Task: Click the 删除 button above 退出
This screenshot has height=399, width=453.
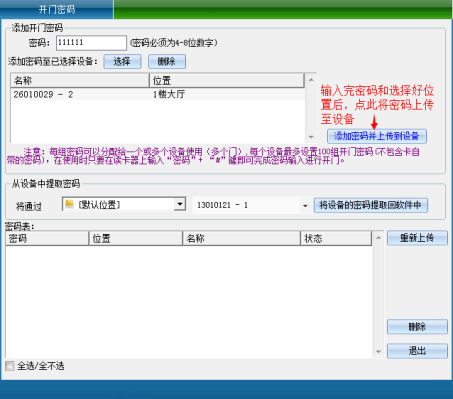Action: (417, 327)
